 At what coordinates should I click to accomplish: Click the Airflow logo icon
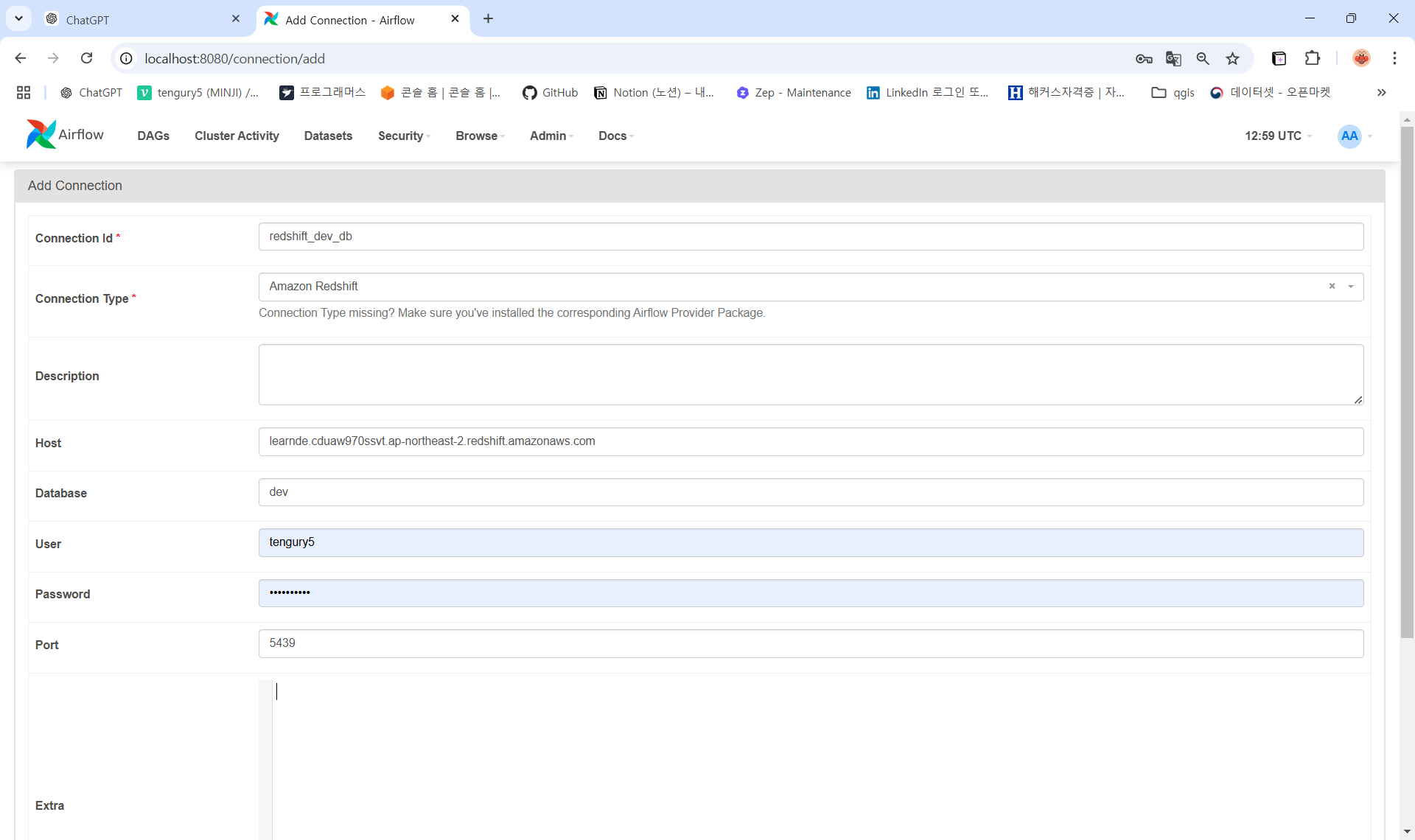[41, 135]
